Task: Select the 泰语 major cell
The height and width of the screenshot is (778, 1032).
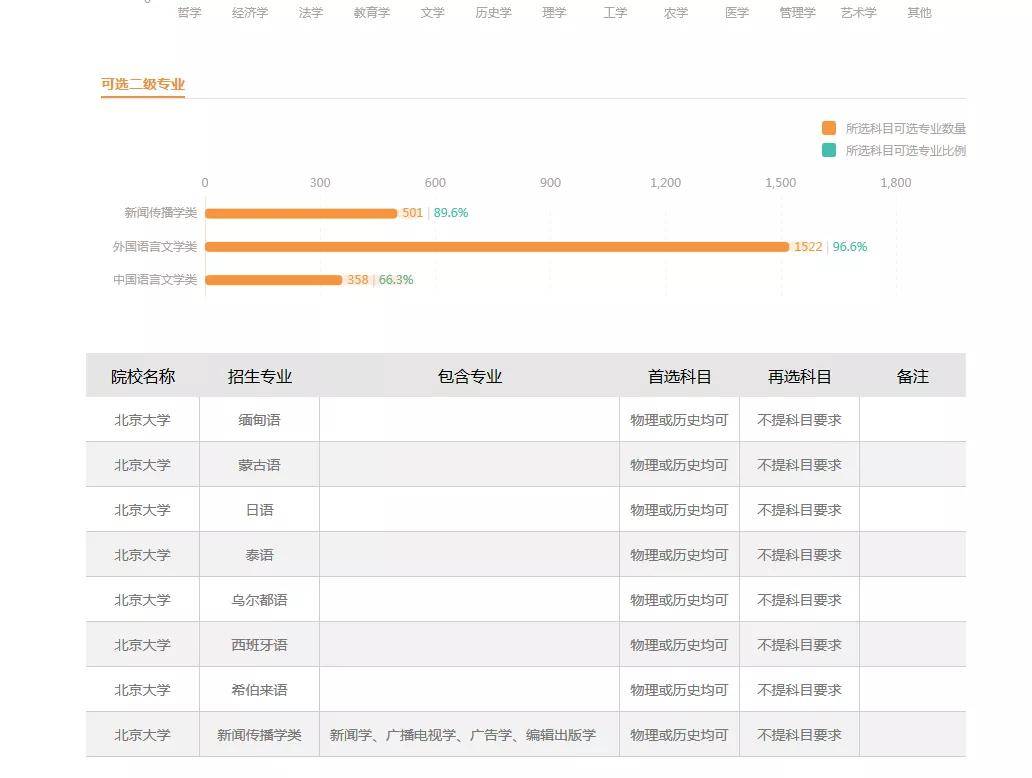Action: [x=259, y=555]
